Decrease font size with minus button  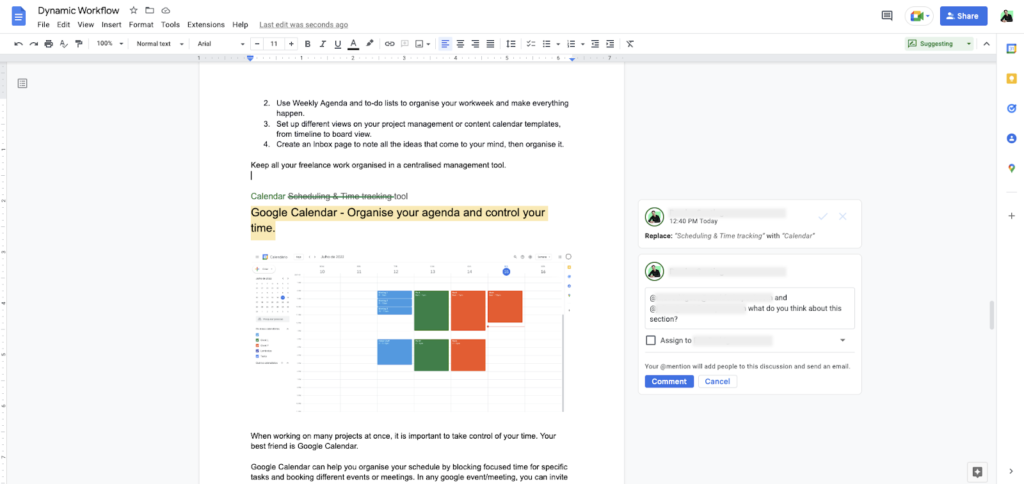(x=259, y=44)
